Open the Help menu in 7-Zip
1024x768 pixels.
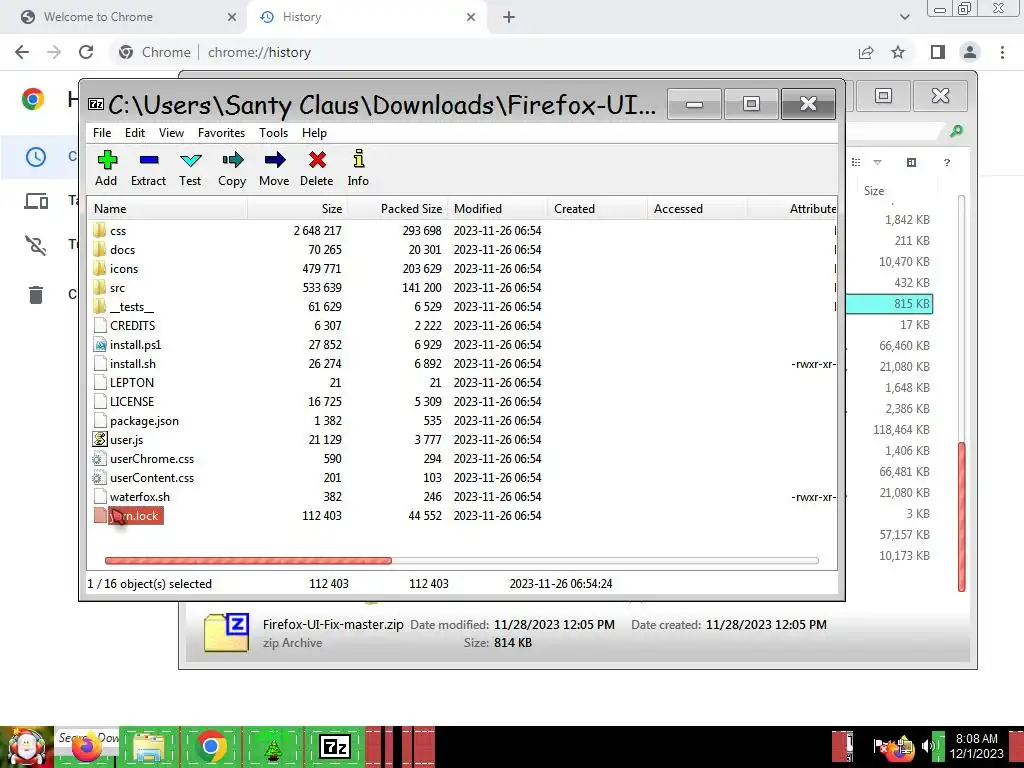314,133
